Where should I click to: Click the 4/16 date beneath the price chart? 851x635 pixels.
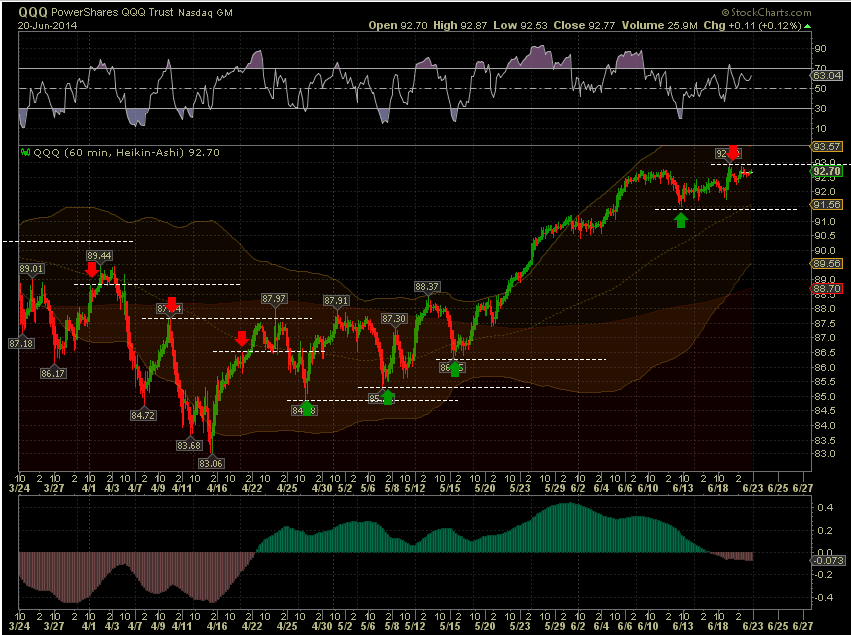[x=217, y=488]
